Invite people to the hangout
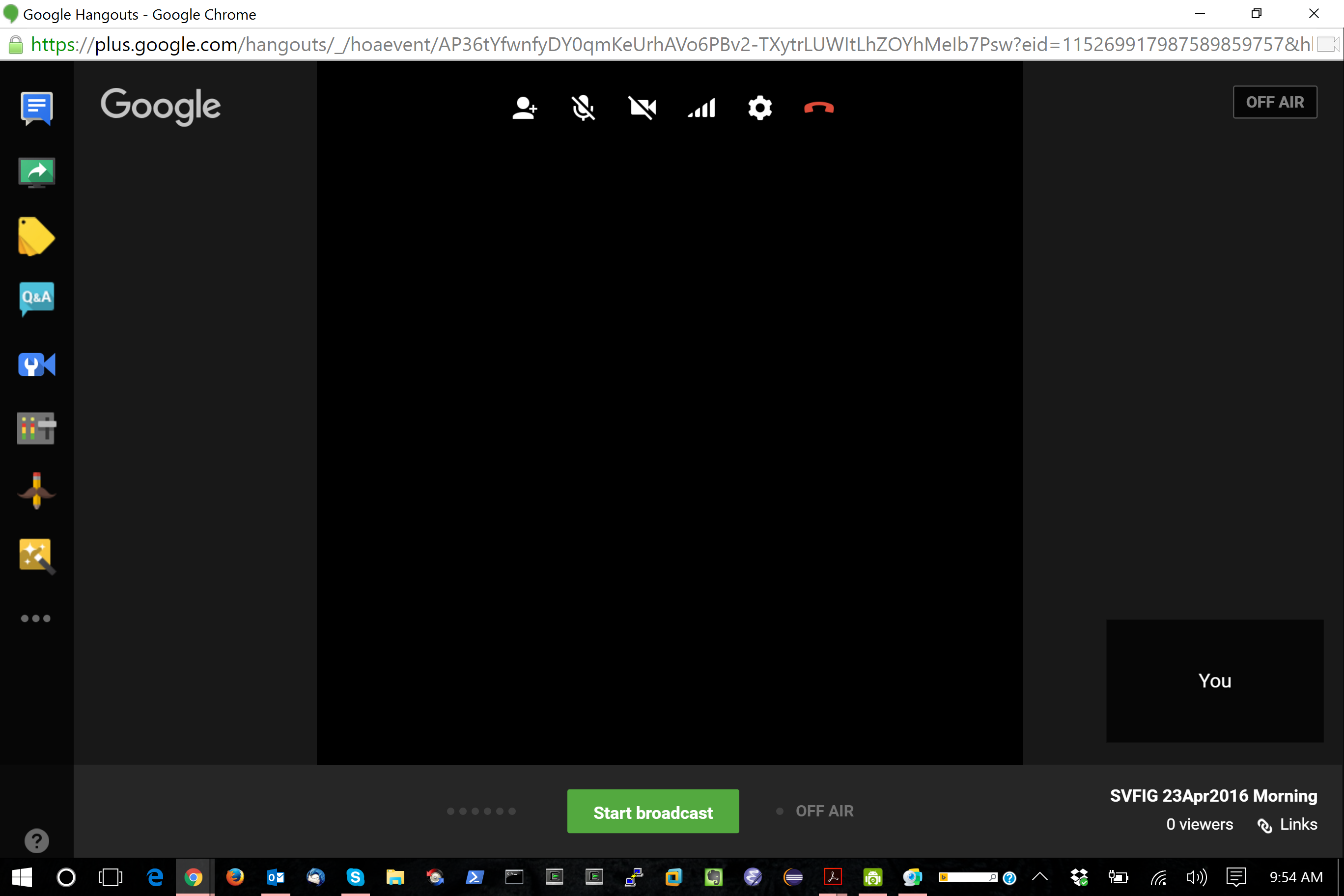 point(525,108)
